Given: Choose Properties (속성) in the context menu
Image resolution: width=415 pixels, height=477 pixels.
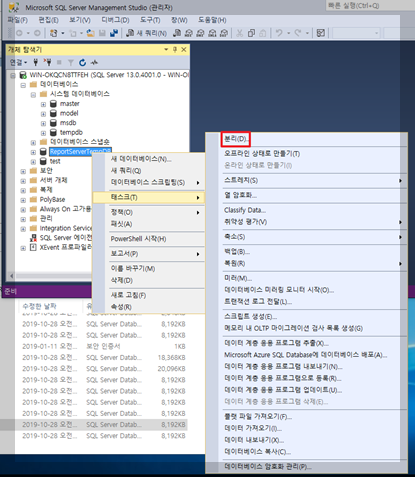Looking at the screenshot, I should coord(121,307).
